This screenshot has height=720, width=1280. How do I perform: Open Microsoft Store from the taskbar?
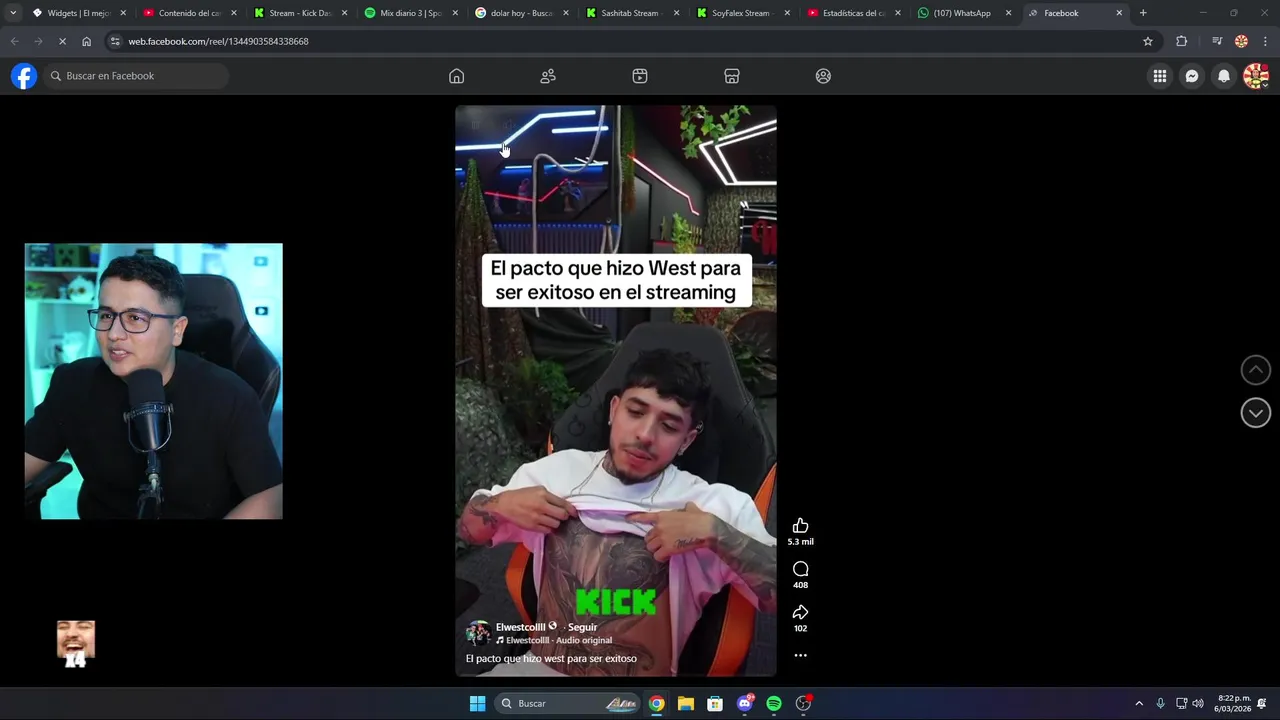click(x=715, y=703)
